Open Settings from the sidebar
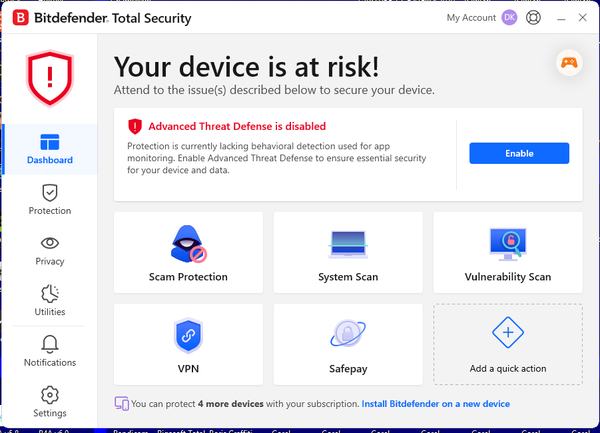The image size is (600, 433). [x=49, y=401]
